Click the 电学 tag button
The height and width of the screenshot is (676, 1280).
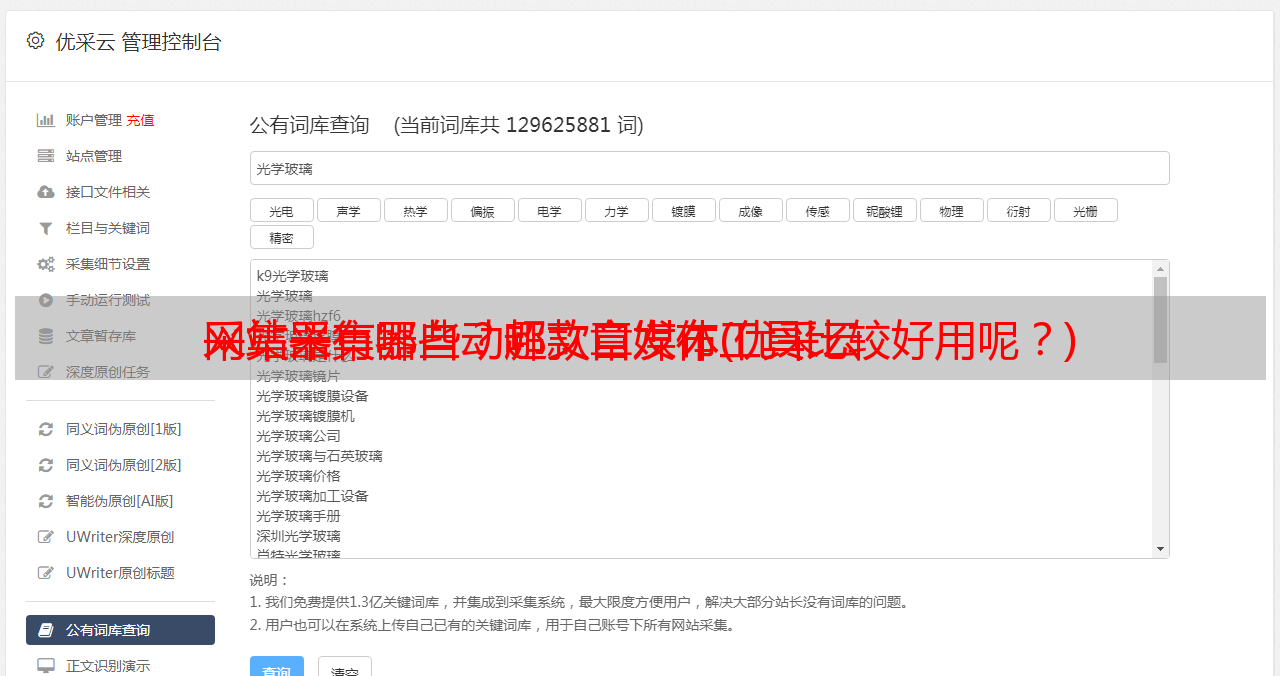pos(550,211)
